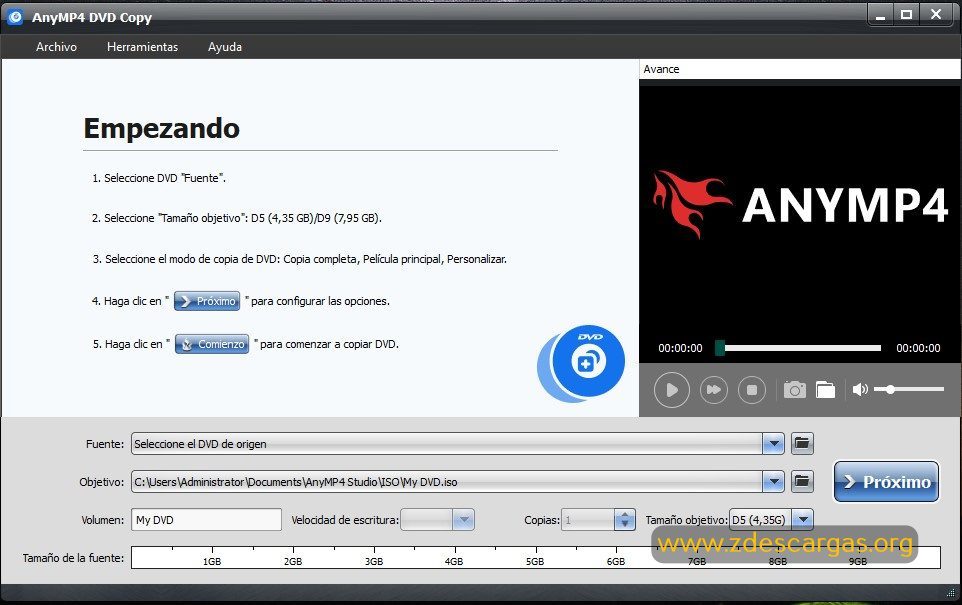Open the Herramientas menu
Viewport: 962px width, 605px height.
[x=142, y=47]
